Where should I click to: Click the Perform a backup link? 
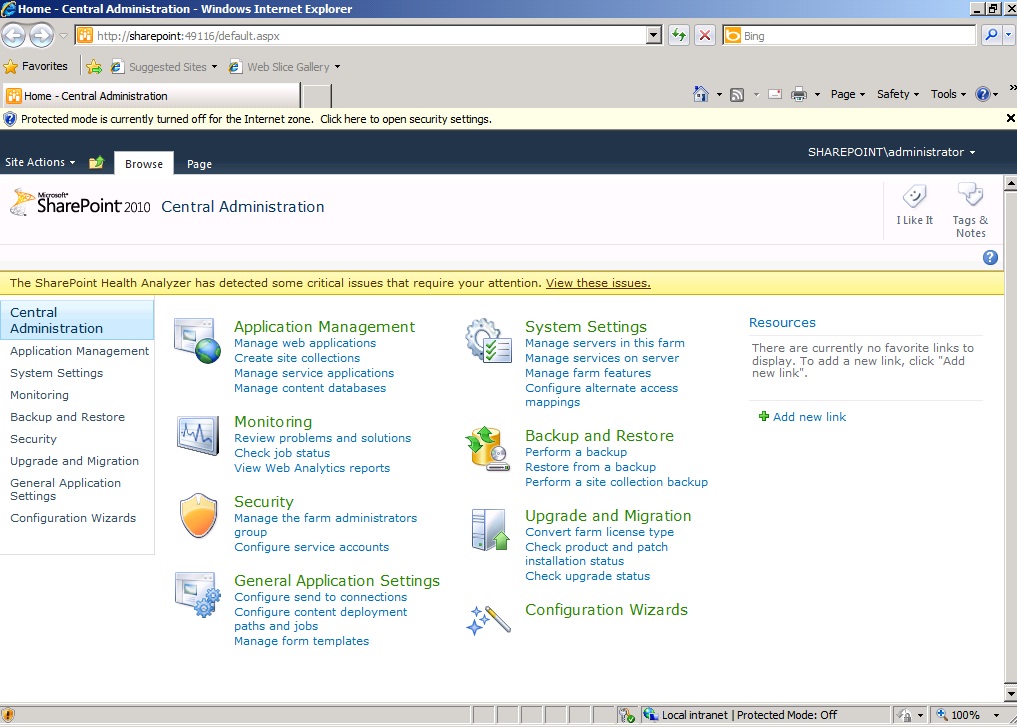576,452
